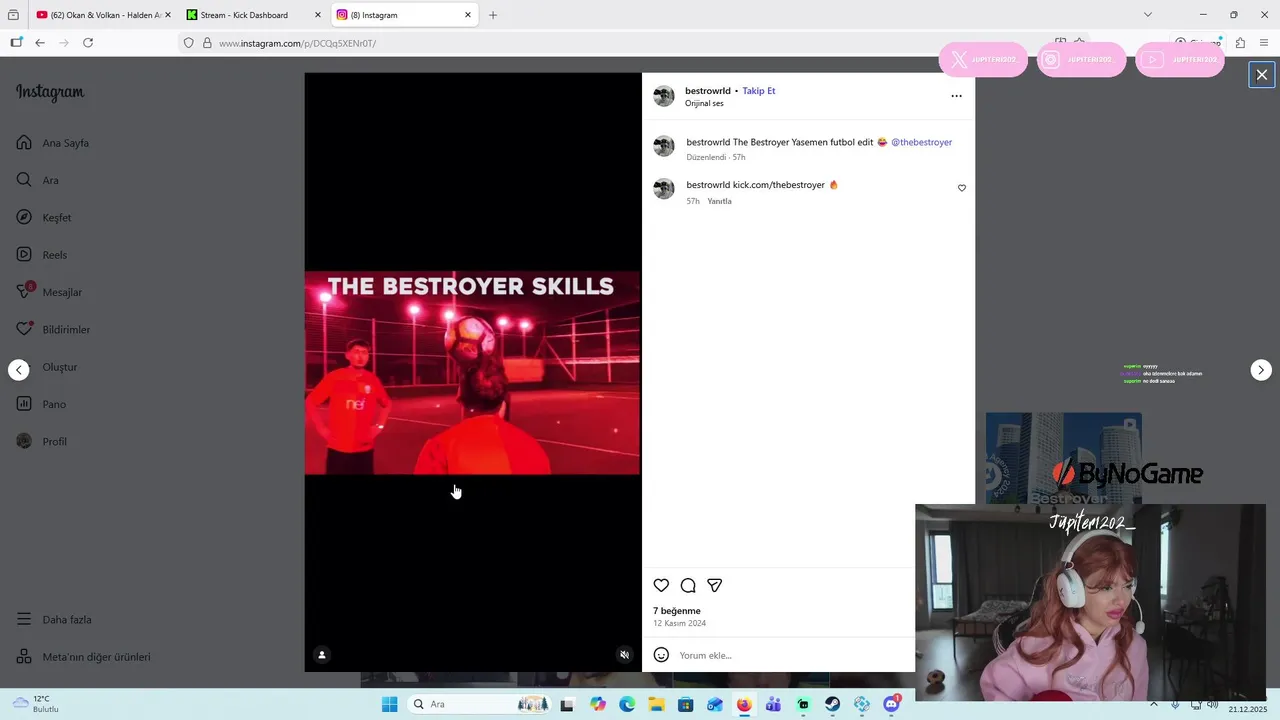
Task: Show tagged people on video
Action: pyautogui.click(x=322, y=655)
